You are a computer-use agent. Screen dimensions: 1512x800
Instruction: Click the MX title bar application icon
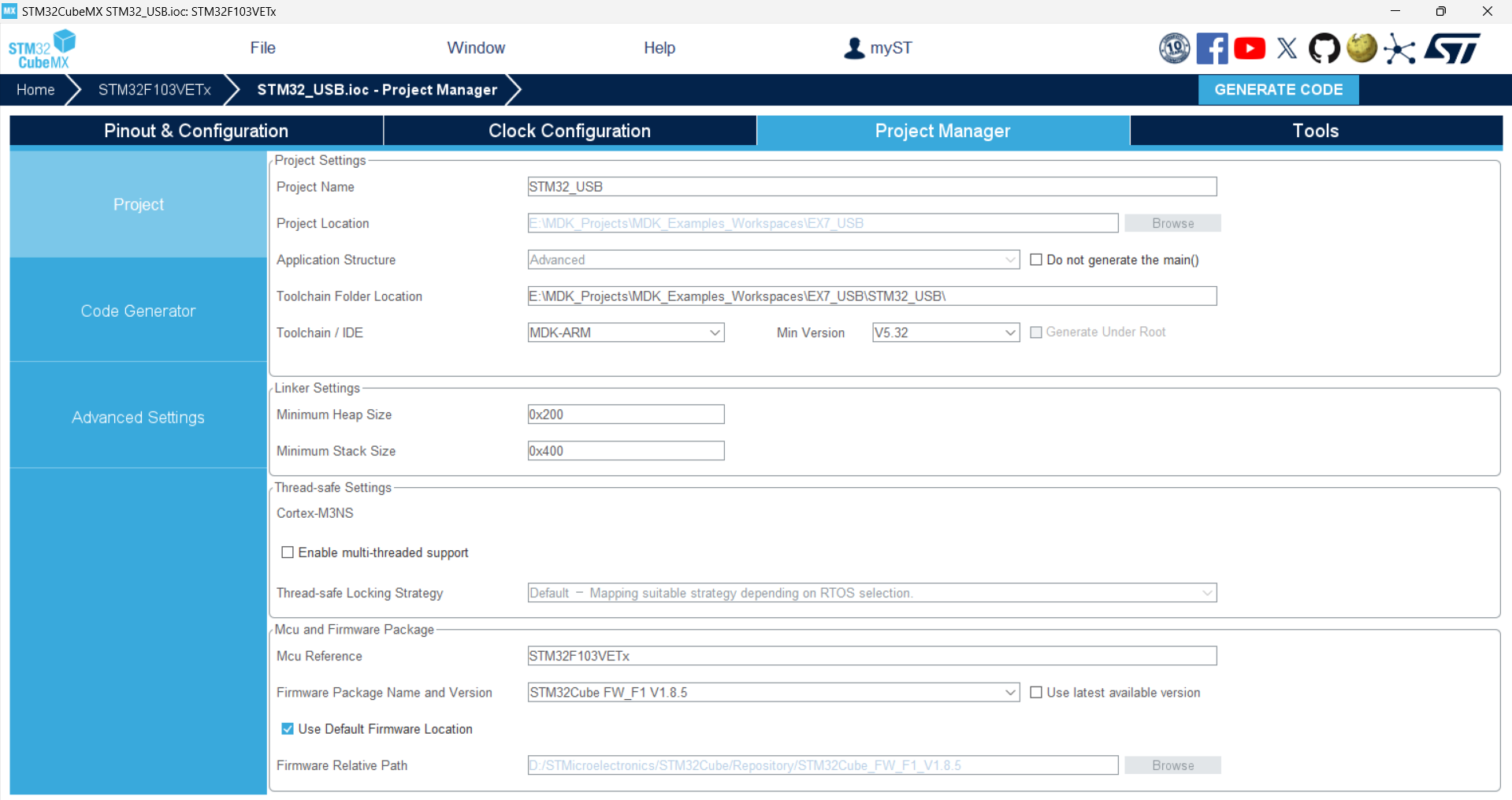pyautogui.click(x=9, y=11)
